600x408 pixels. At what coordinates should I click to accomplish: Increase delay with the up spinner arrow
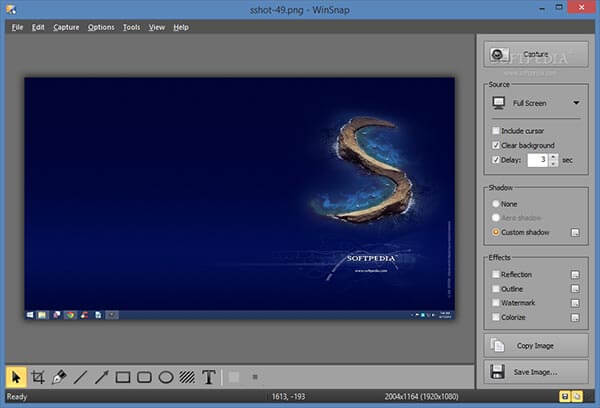[x=553, y=157]
